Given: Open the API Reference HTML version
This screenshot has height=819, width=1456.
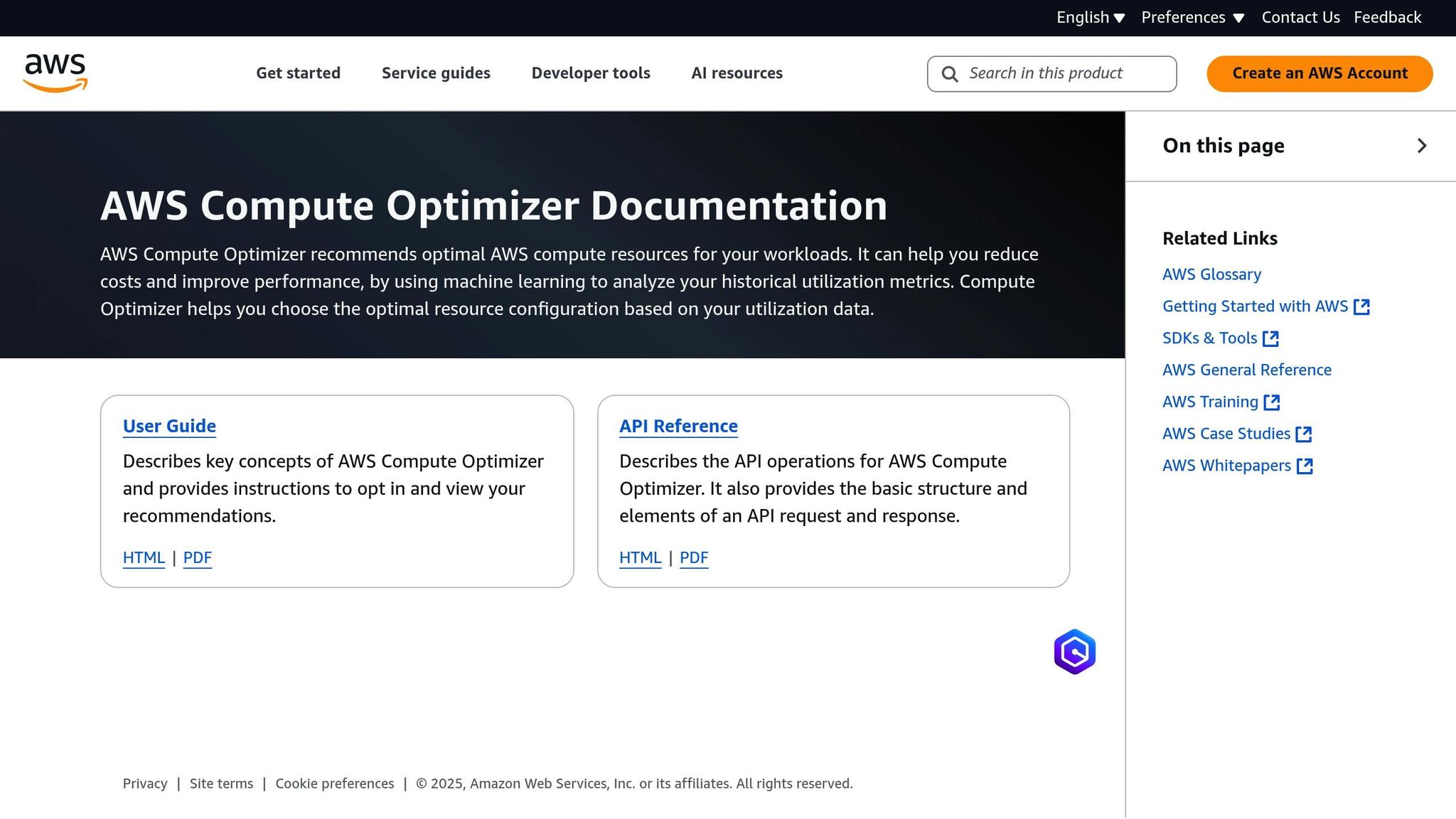Looking at the screenshot, I should point(640,557).
